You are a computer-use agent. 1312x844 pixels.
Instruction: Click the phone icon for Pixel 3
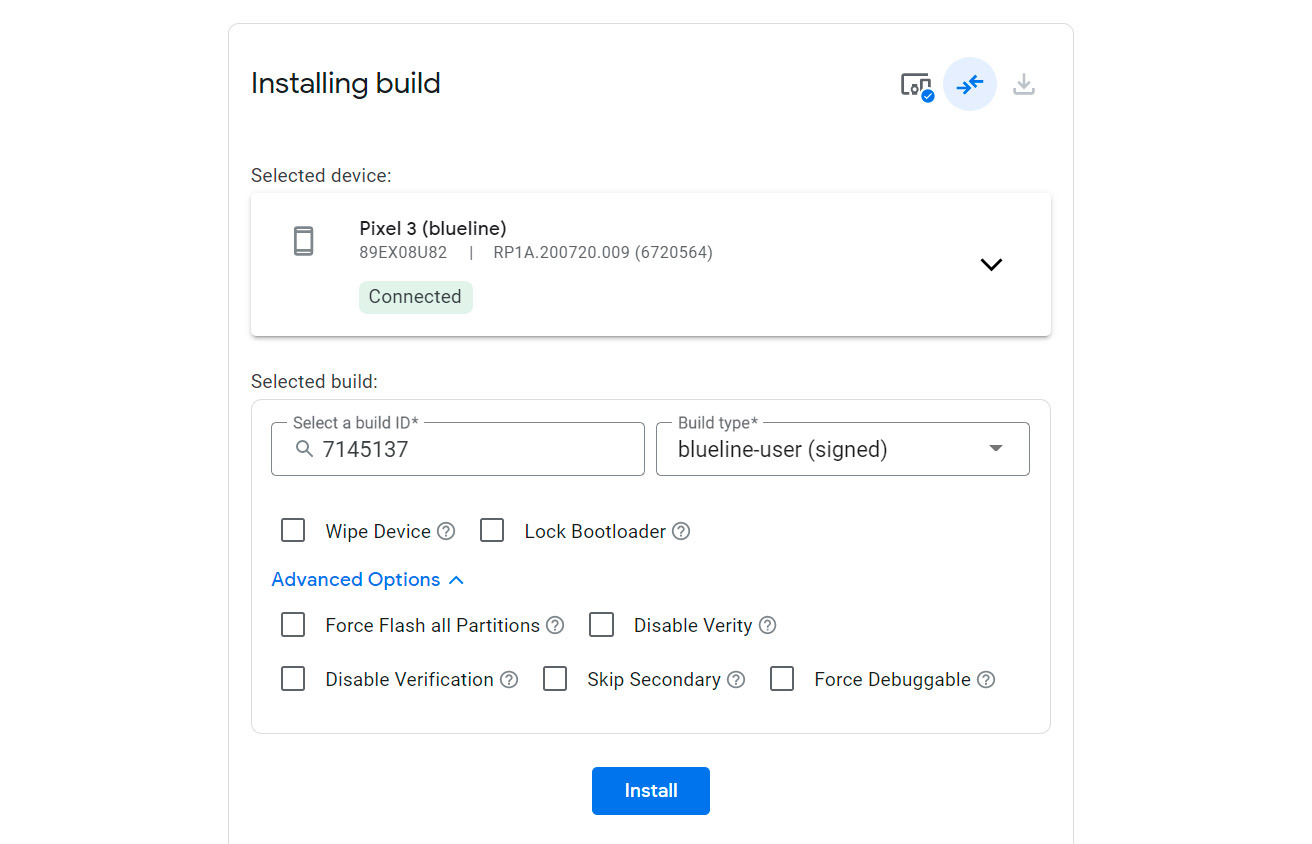(304, 241)
